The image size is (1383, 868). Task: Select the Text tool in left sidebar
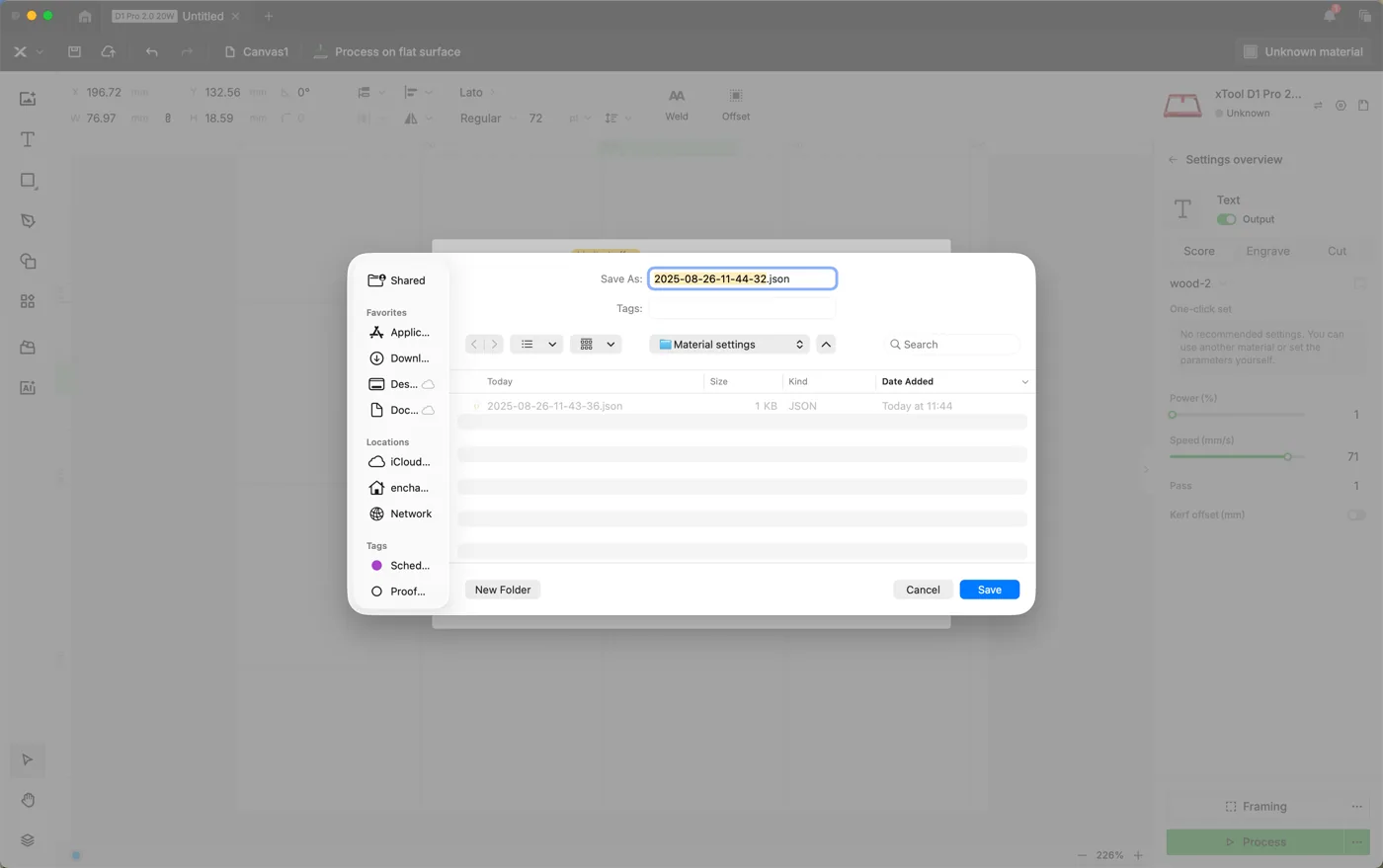click(28, 139)
